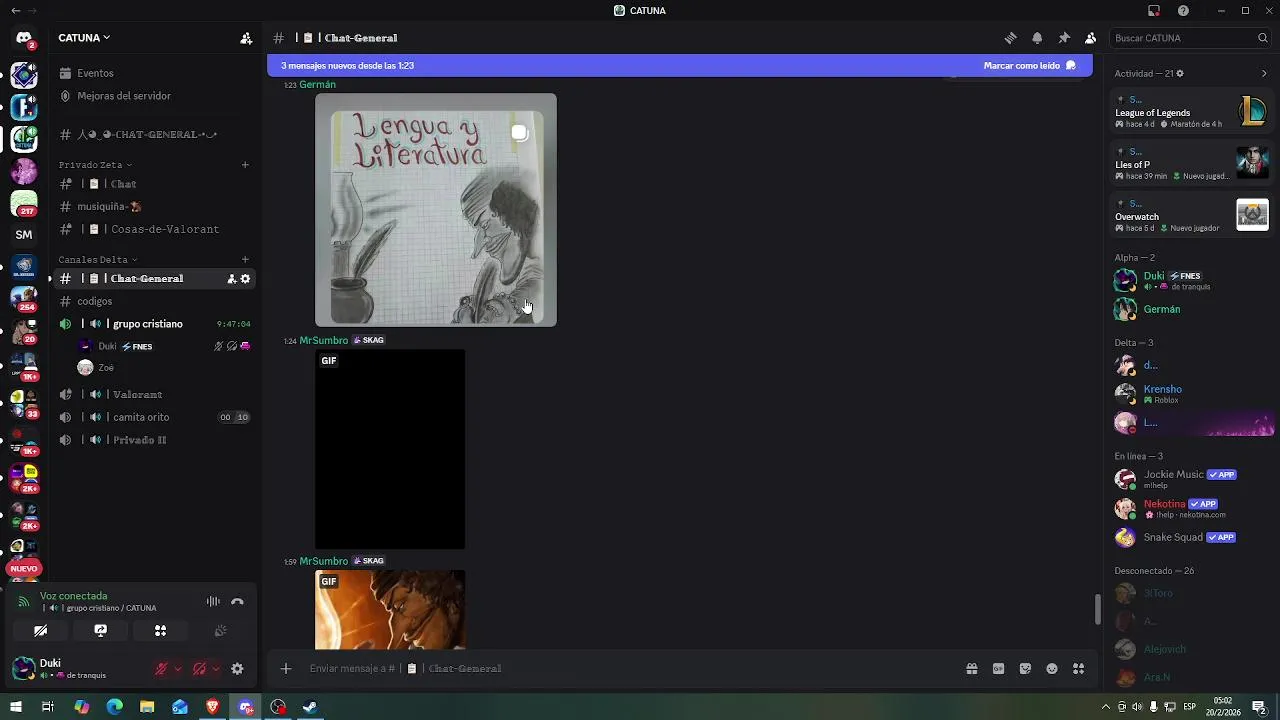
Task: Expand microphone input device options arrow
Action: point(178,669)
